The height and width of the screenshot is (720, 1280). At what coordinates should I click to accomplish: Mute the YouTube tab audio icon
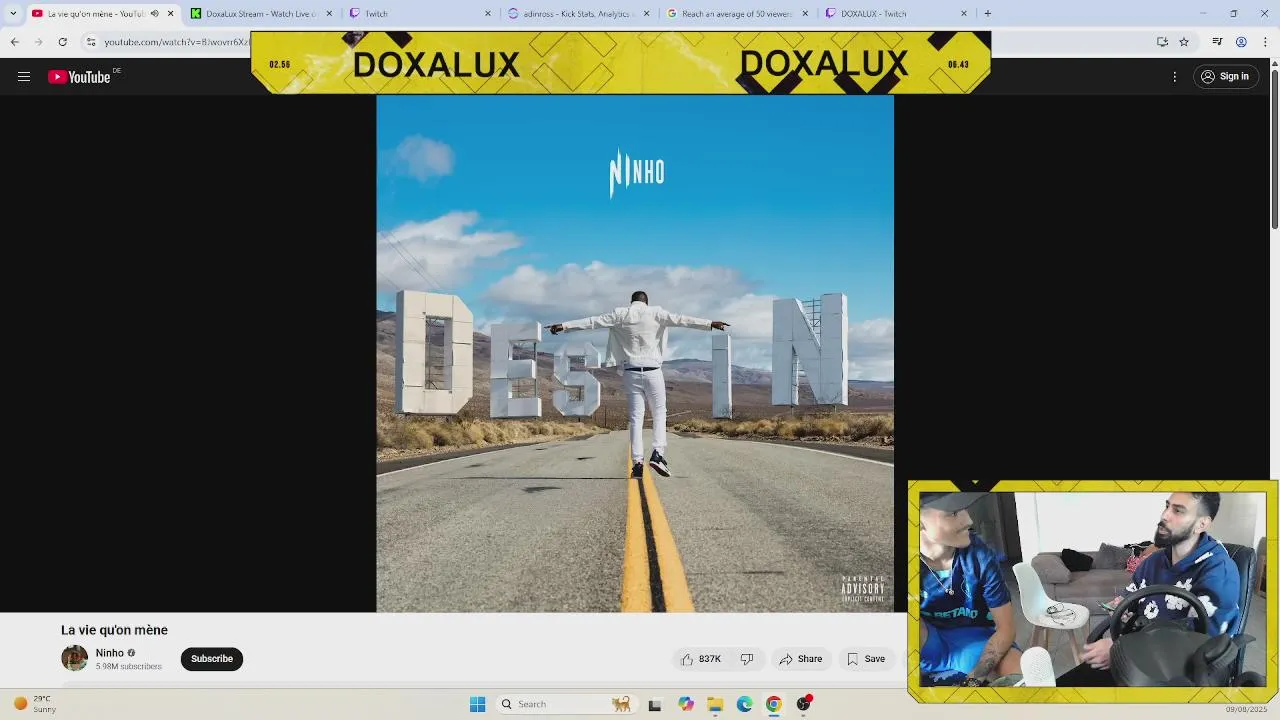pos(154,14)
